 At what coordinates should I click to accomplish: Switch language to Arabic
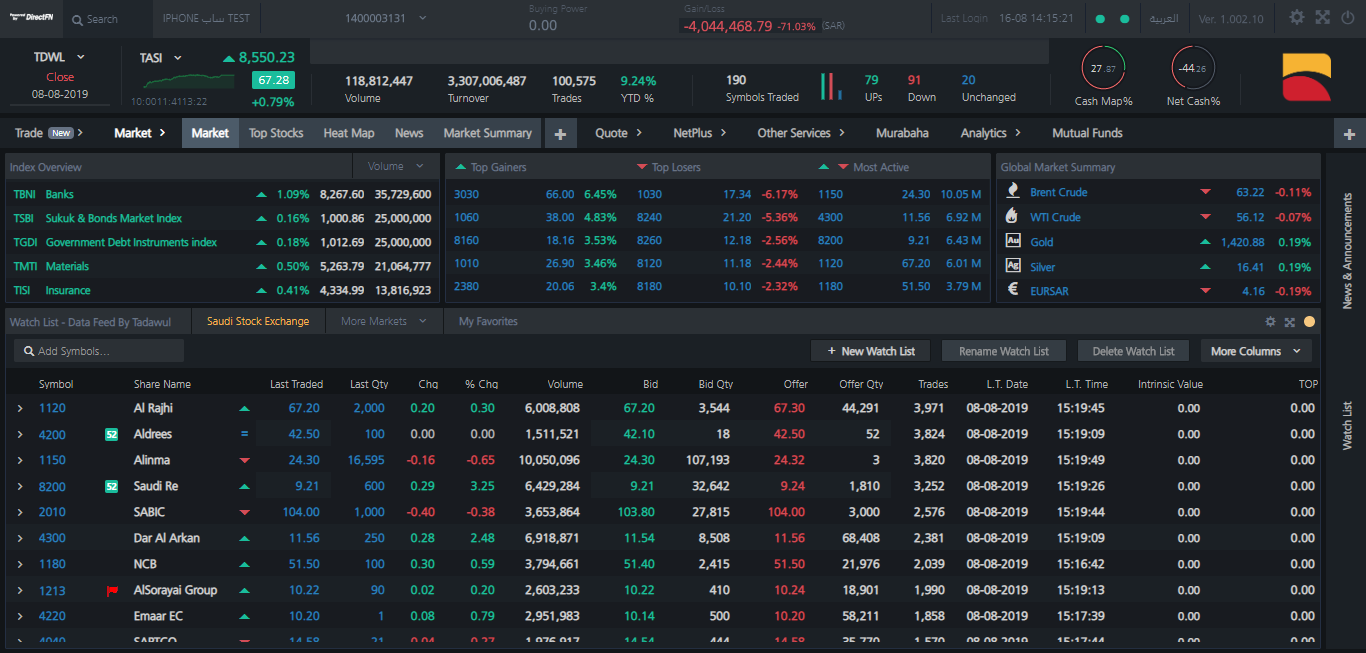tap(1163, 19)
